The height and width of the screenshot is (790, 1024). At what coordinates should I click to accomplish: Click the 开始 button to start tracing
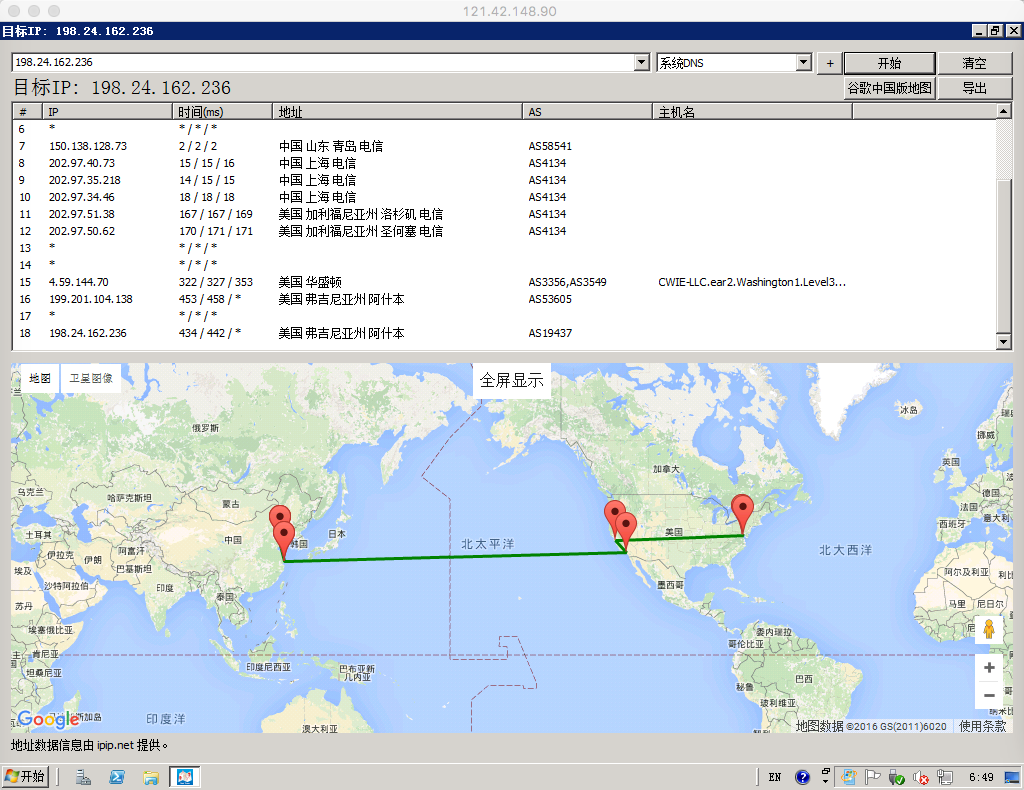coord(889,63)
